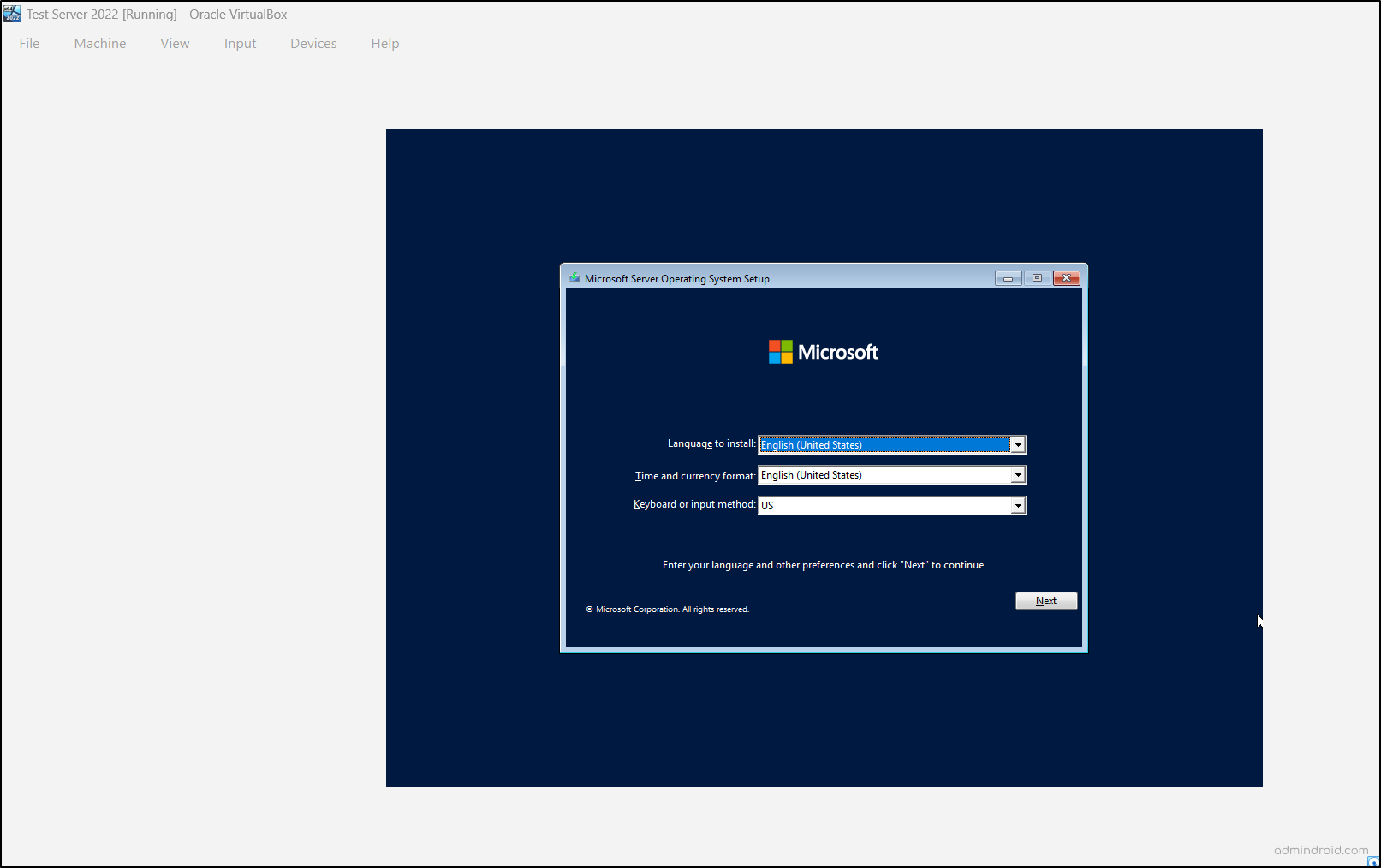Click the Next button to continue setup
1381x868 pixels.
[1045, 600]
